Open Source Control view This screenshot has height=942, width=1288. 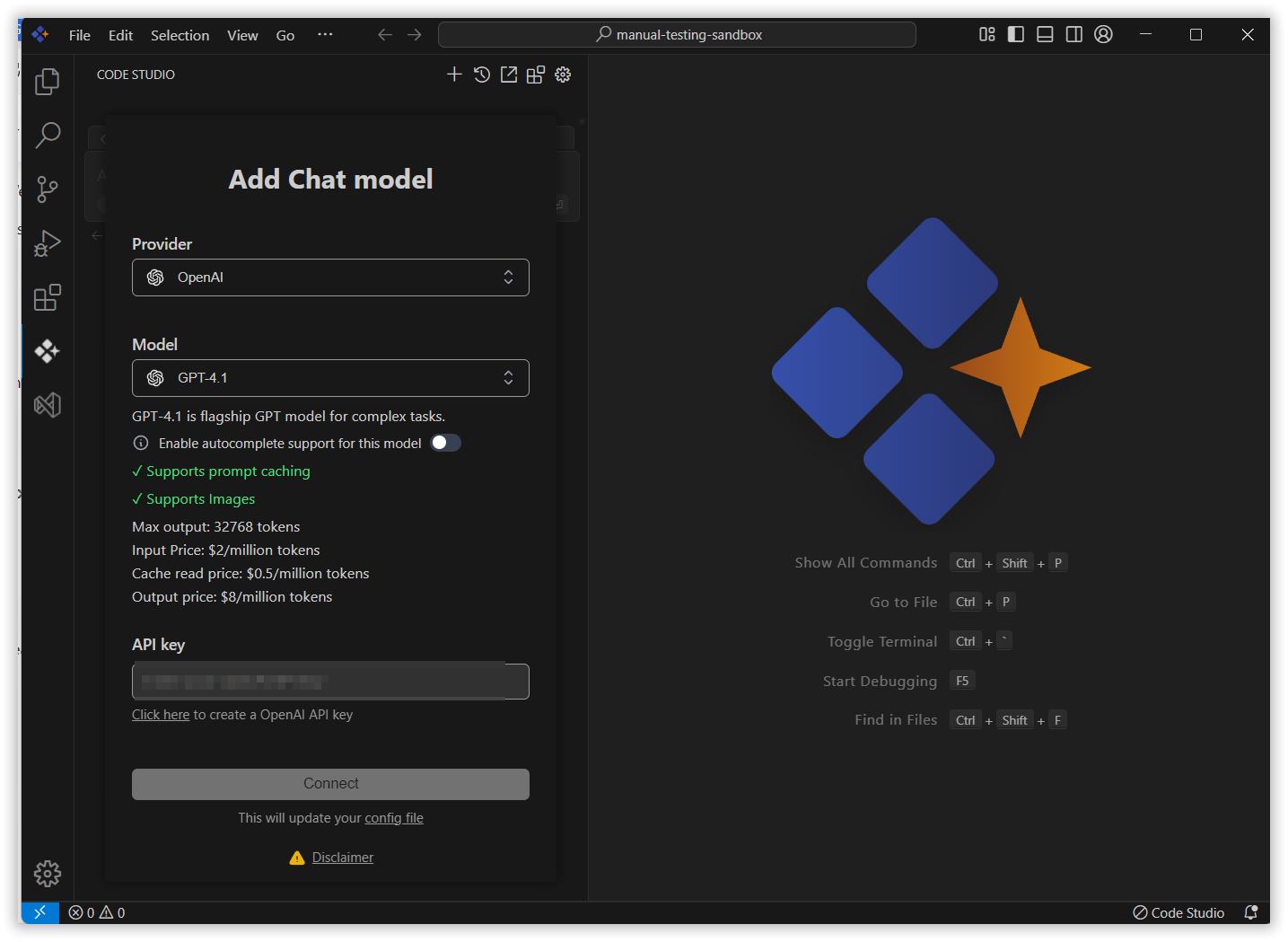[x=47, y=189]
